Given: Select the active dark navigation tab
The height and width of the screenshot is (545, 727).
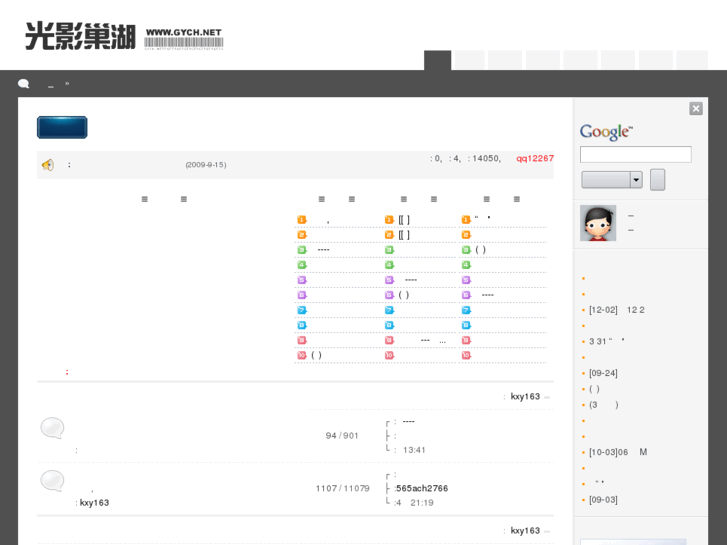Looking at the screenshot, I should [x=437, y=60].
